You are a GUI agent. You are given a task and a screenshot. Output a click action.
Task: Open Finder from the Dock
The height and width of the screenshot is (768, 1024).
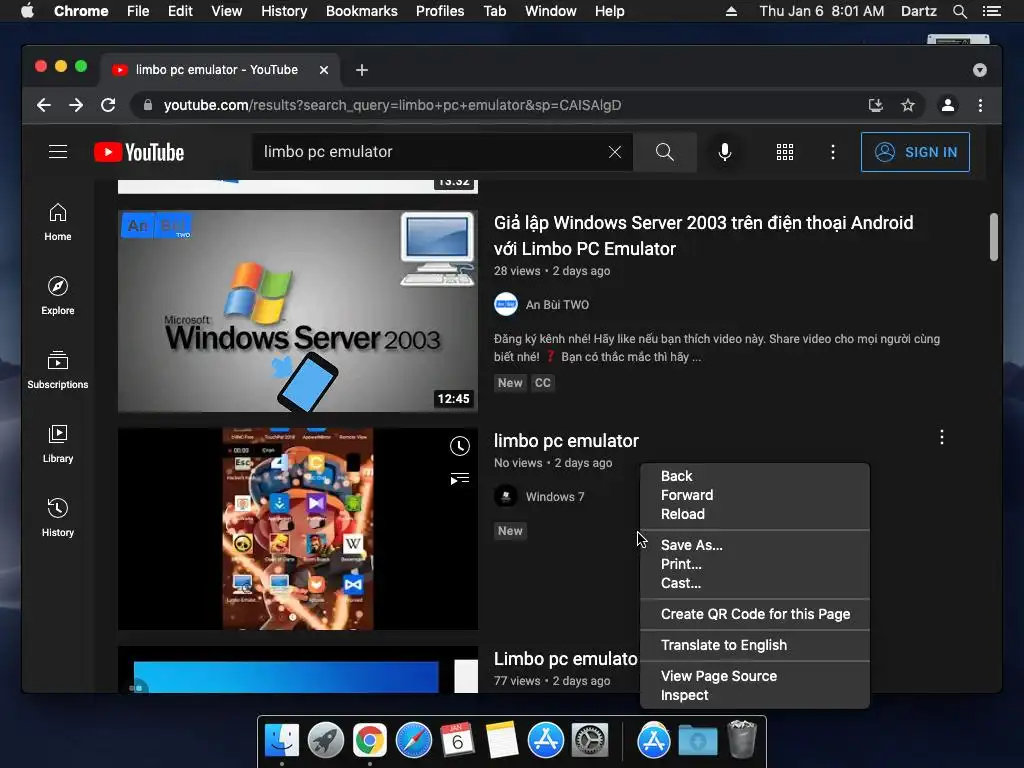pos(282,741)
